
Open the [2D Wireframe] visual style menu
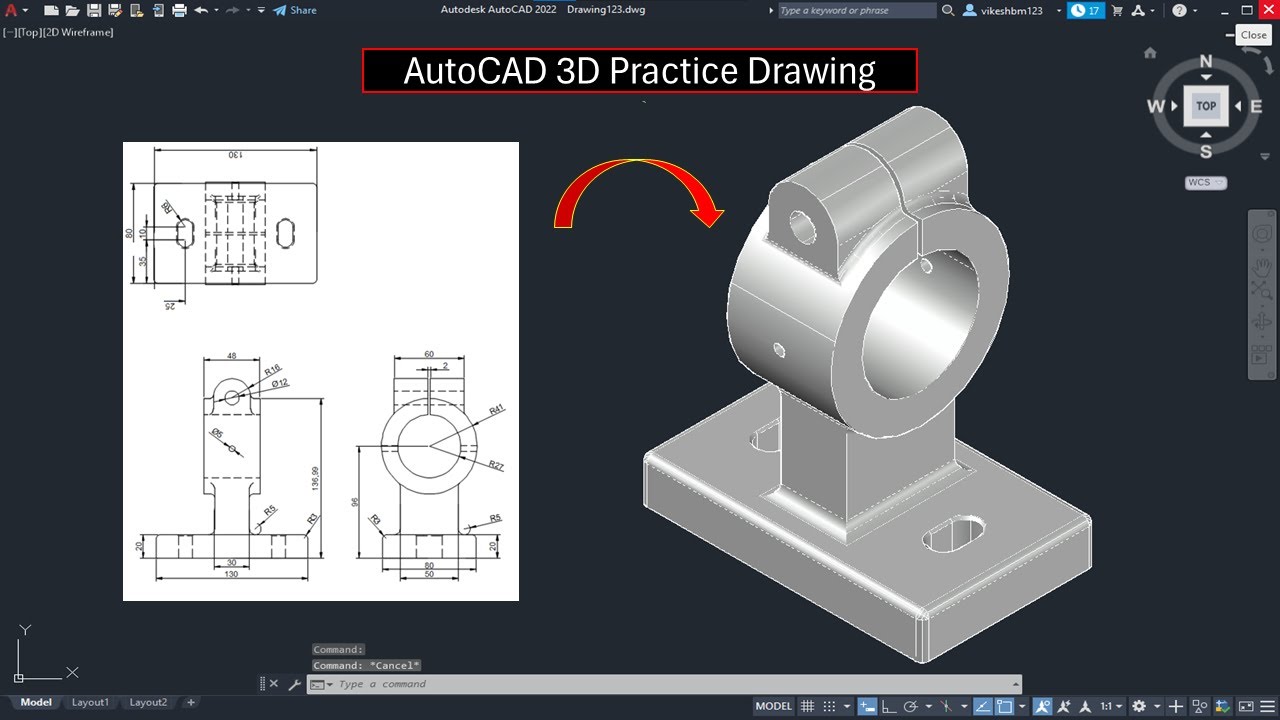click(78, 32)
